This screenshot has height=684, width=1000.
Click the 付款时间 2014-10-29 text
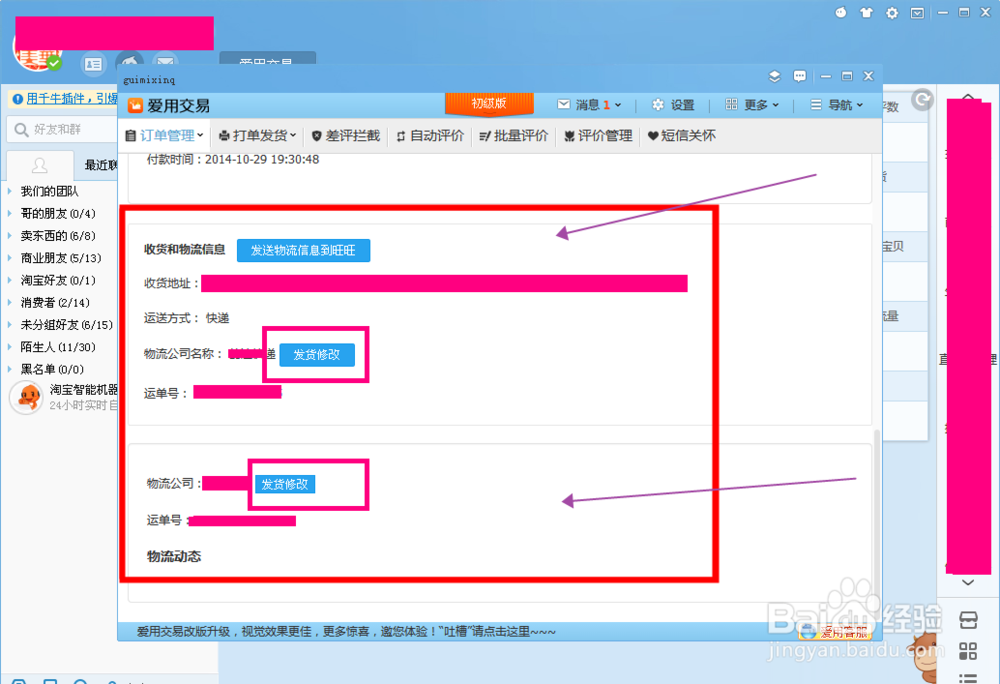click(x=233, y=159)
